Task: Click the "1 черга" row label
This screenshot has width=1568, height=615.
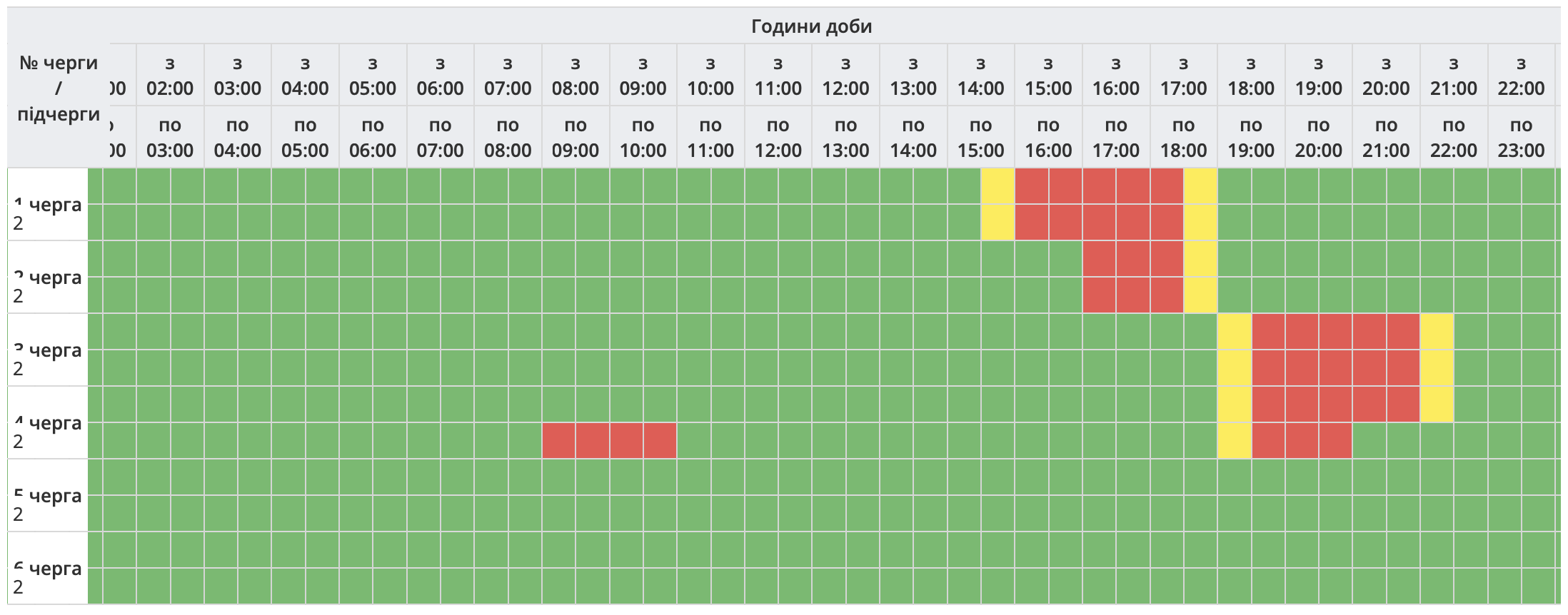Action: (49, 205)
